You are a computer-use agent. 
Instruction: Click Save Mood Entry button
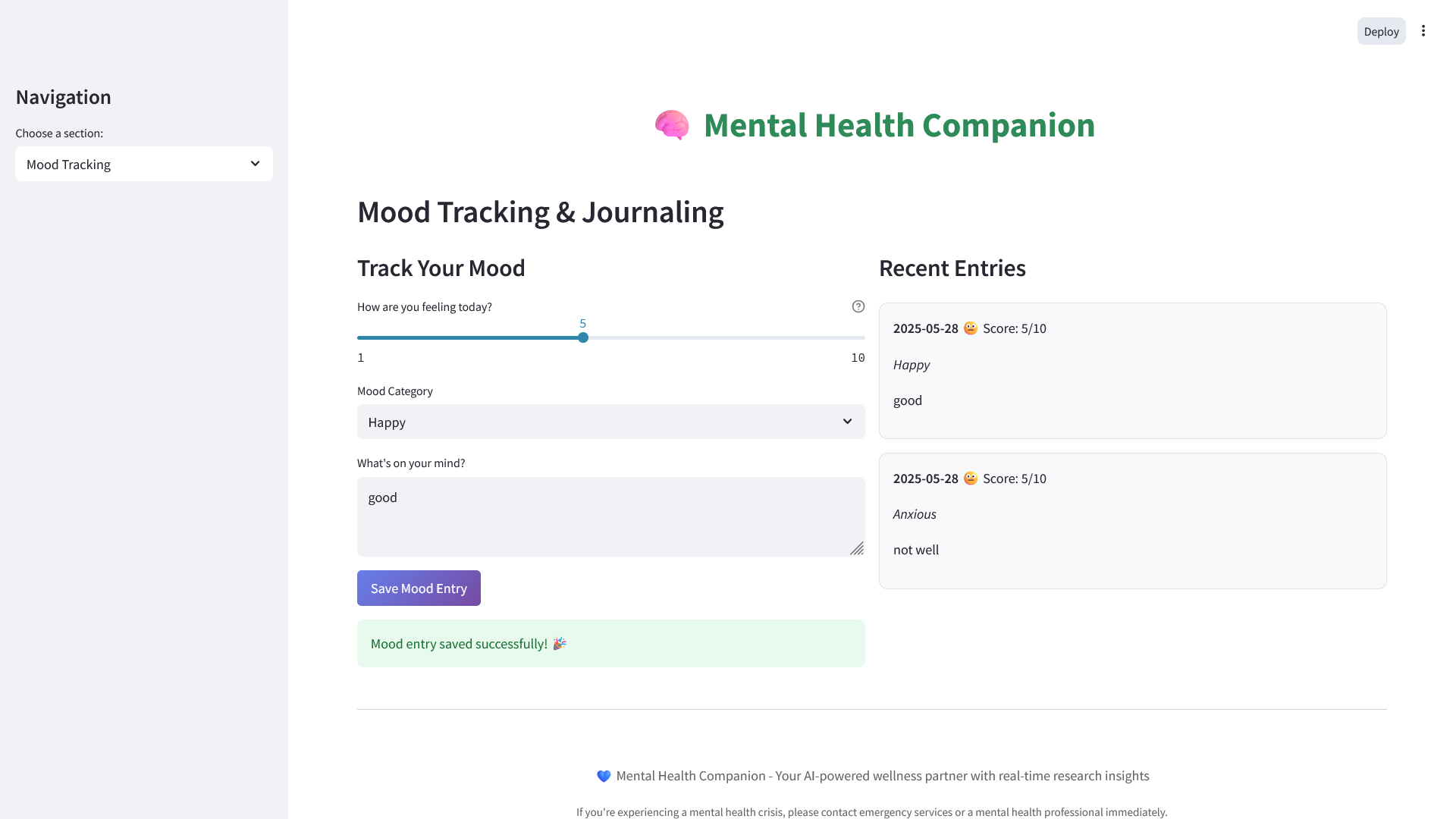point(419,588)
